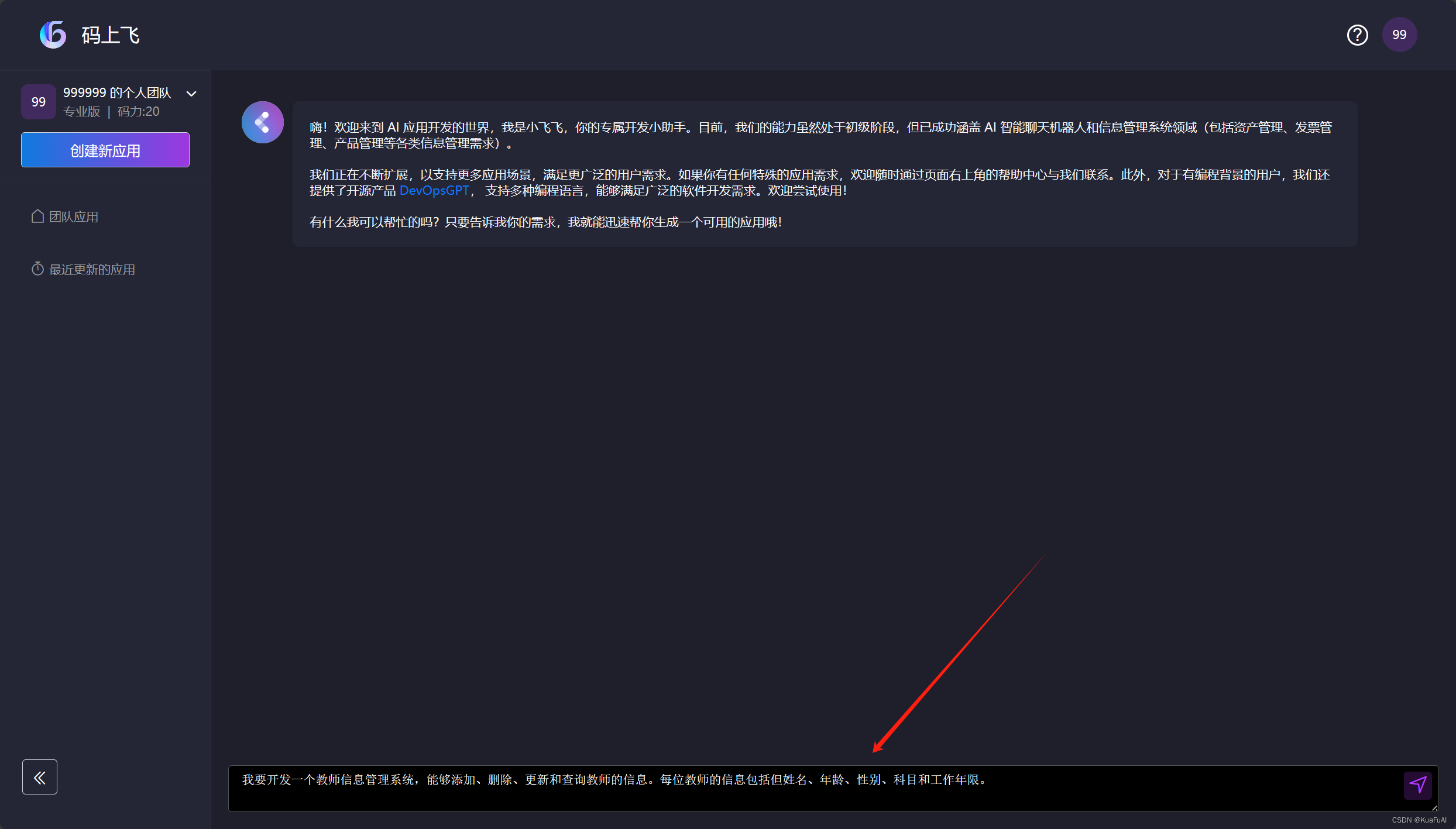Send the message with paper-plane icon
1456x829 pixels.
[x=1417, y=785]
